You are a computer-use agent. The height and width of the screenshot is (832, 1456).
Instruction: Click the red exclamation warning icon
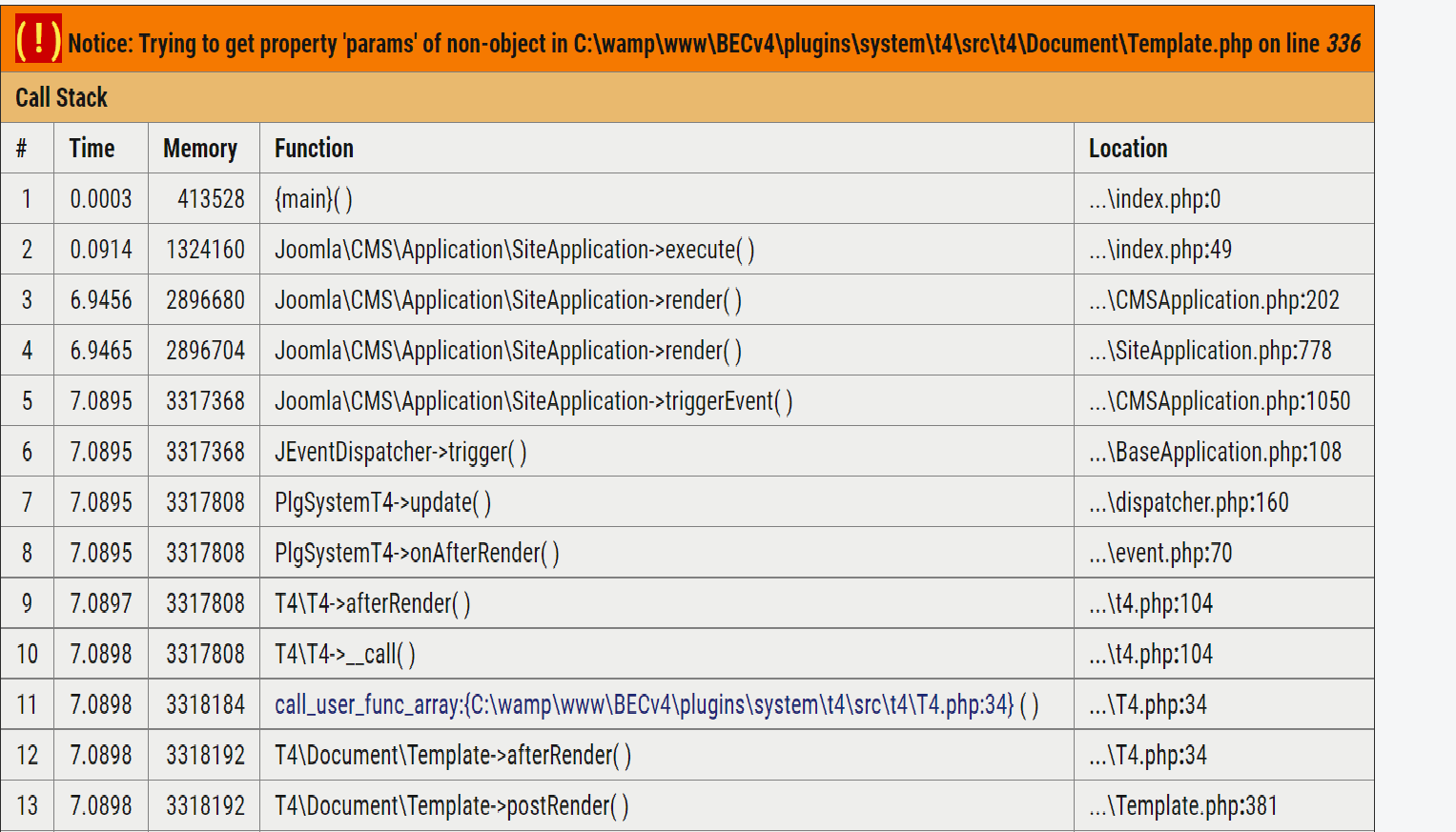[38, 40]
